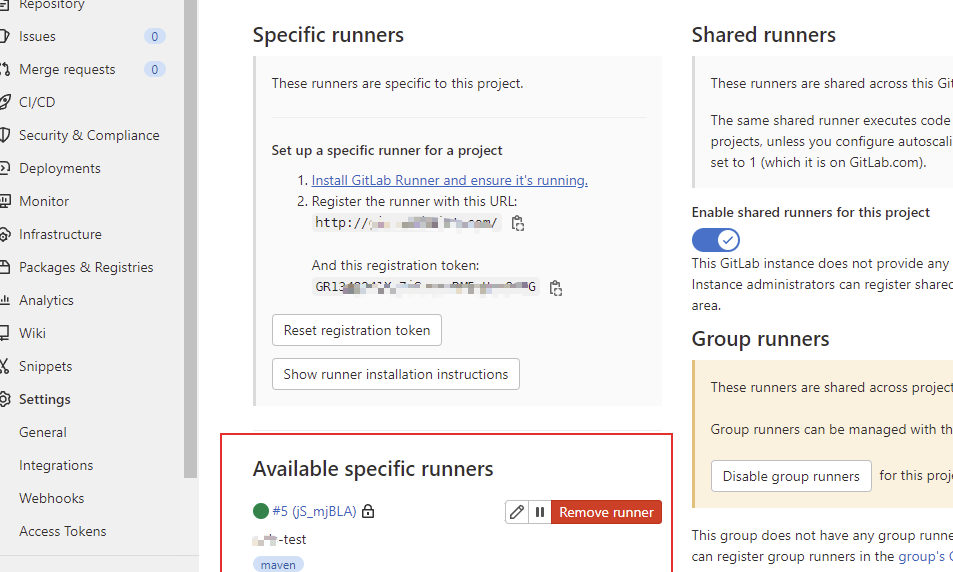Expand the CI/CD sidebar section
This screenshot has height=572, width=953.
37,102
